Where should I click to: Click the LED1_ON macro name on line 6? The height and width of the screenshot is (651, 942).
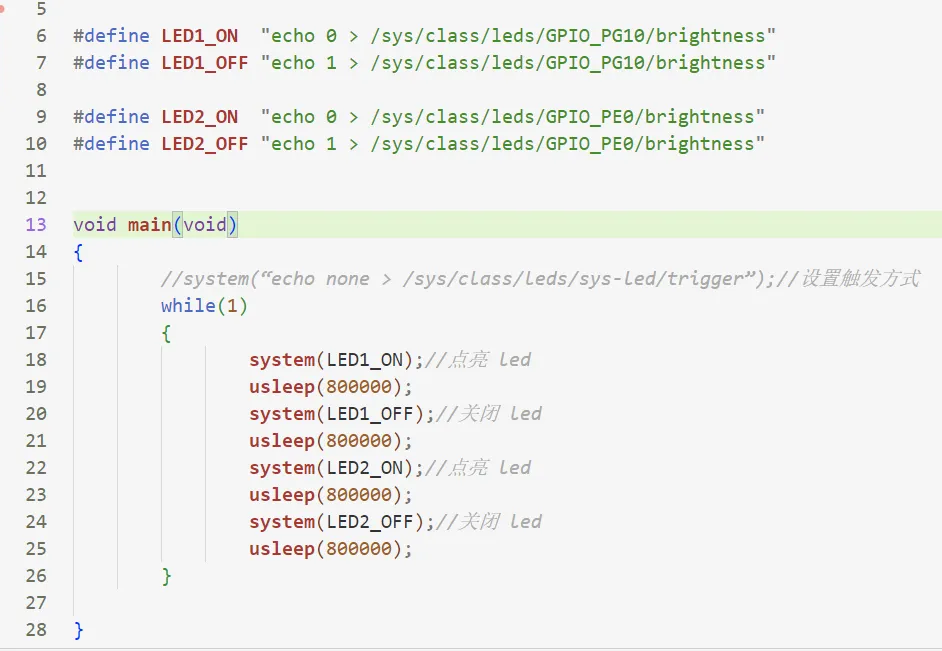pyautogui.click(x=199, y=36)
